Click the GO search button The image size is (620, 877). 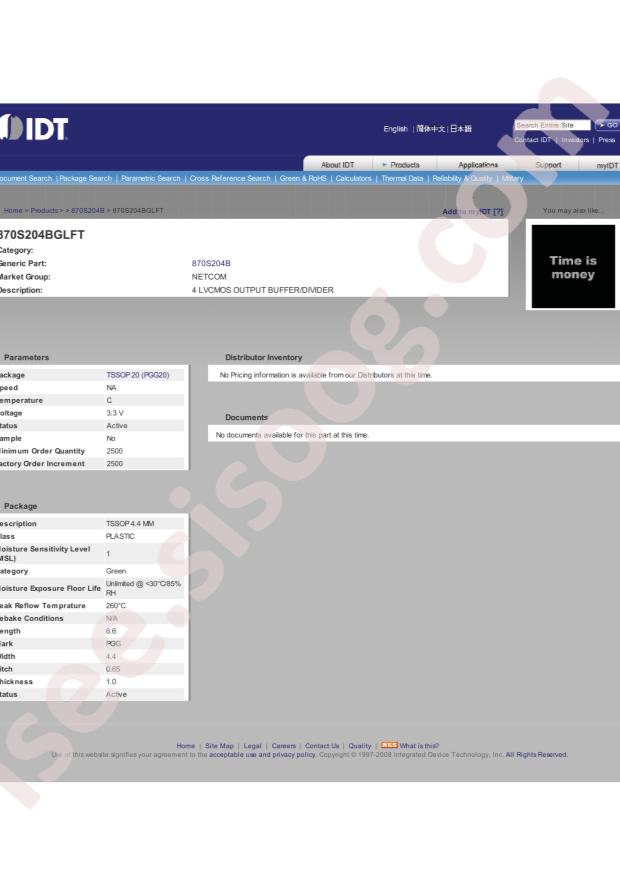(x=608, y=125)
